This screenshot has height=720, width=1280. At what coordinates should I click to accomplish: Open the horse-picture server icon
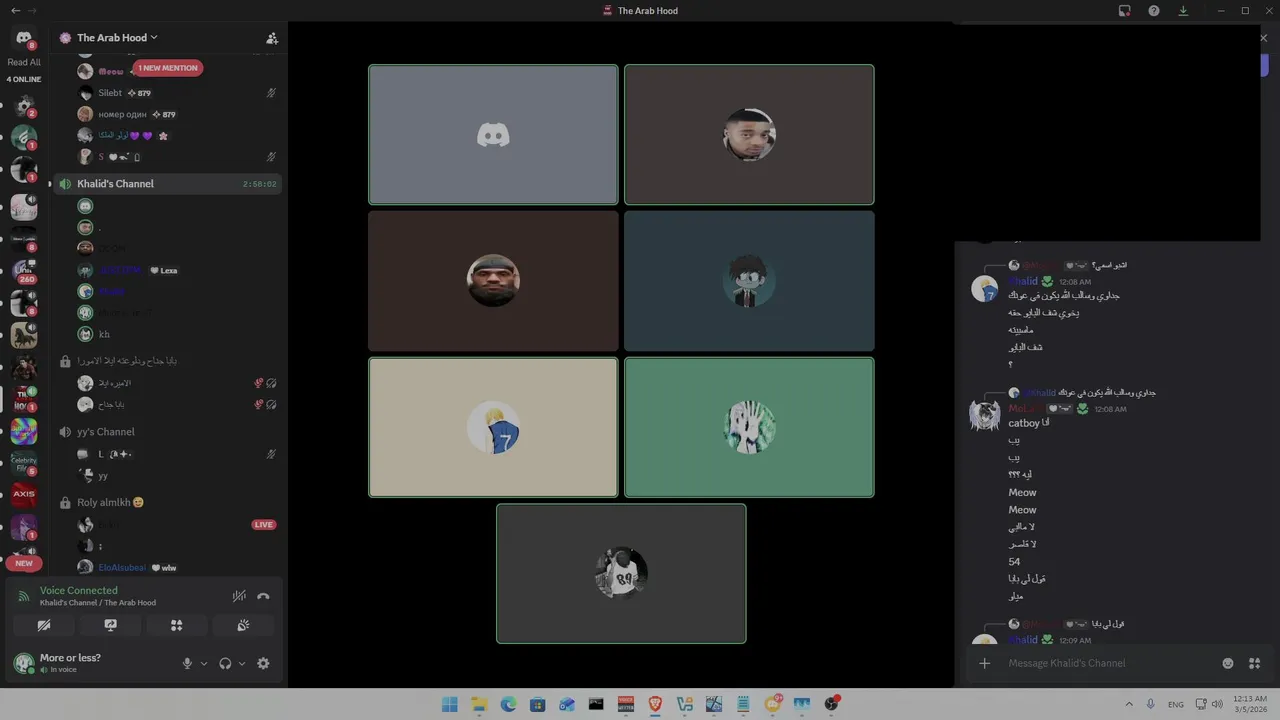pyautogui.click(x=24, y=335)
